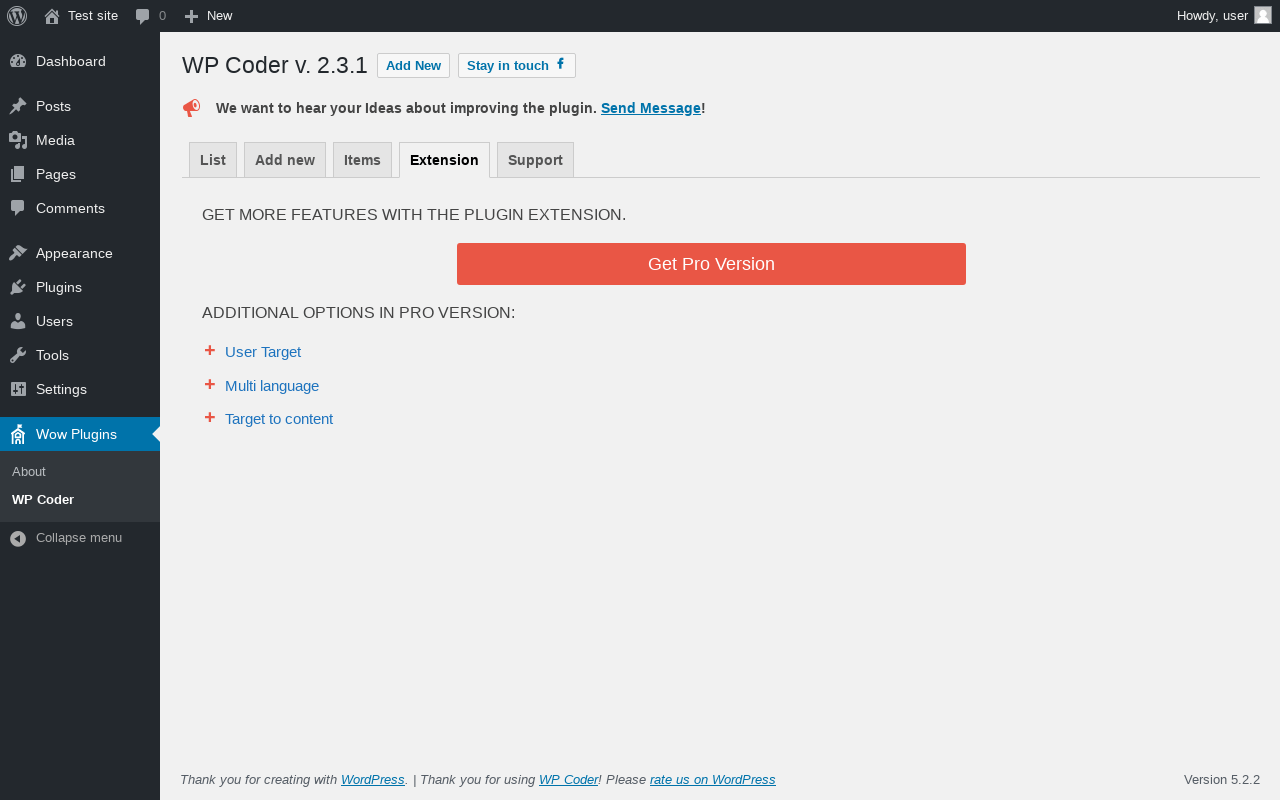Click the Get Pro Version button
This screenshot has width=1280, height=800.
pyautogui.click(x=711, y=264)
